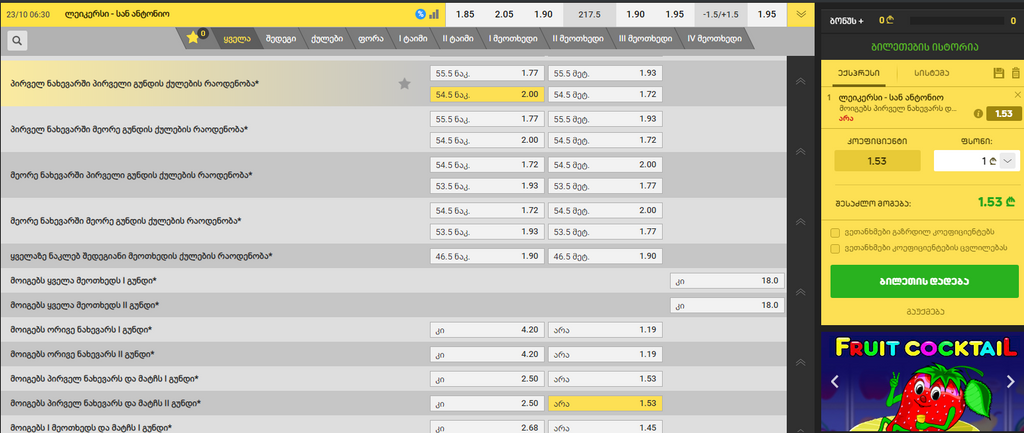Select კი 18.0 for II team all quarters
This screenshot has height=433, width=1024.
click(x=727, y=305)
